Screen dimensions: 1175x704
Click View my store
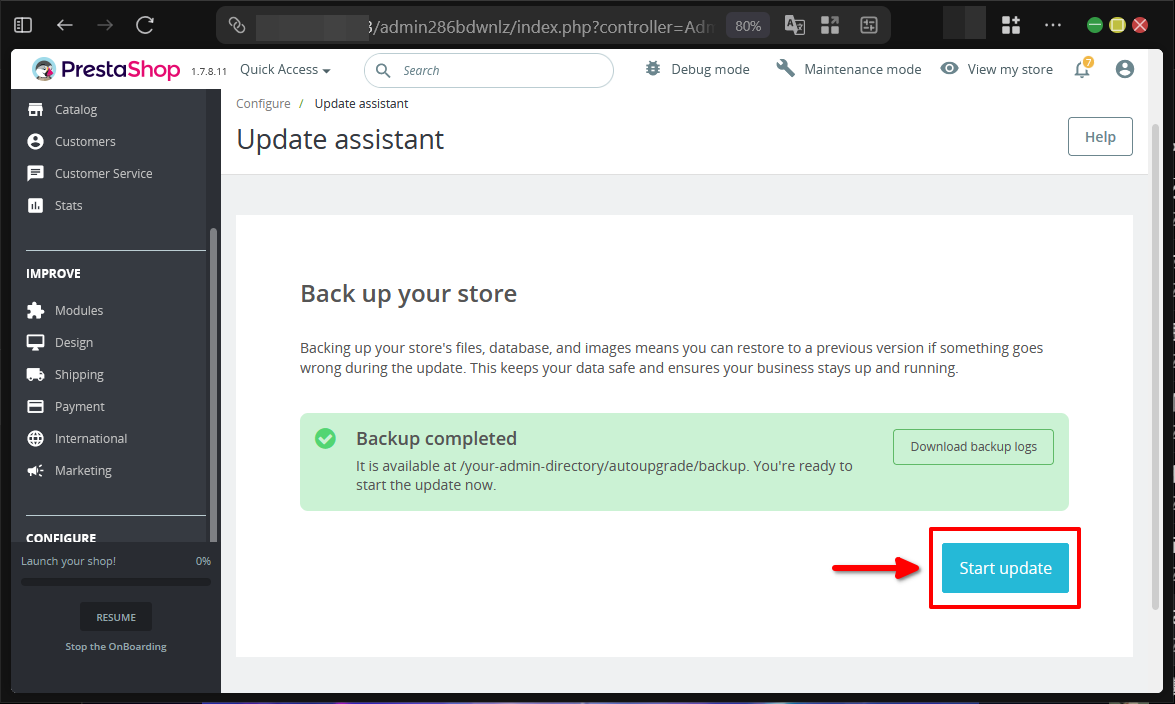(x=996, y=69)
